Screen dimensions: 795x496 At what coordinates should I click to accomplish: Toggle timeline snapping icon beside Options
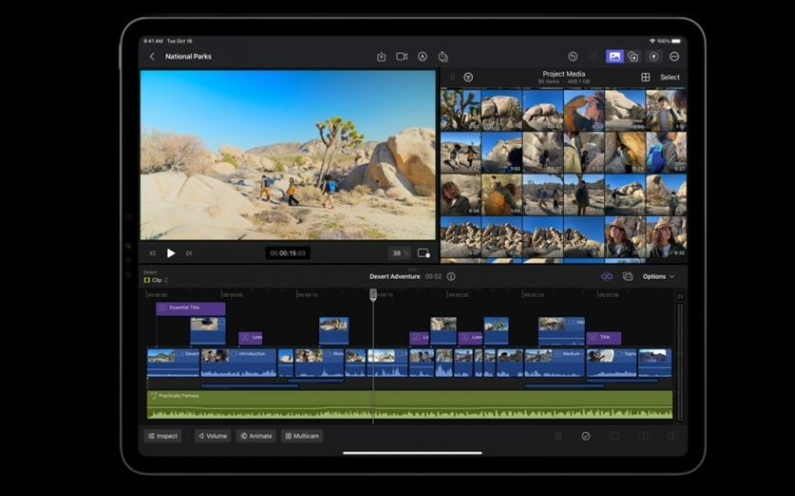click(x=606, y=276)
